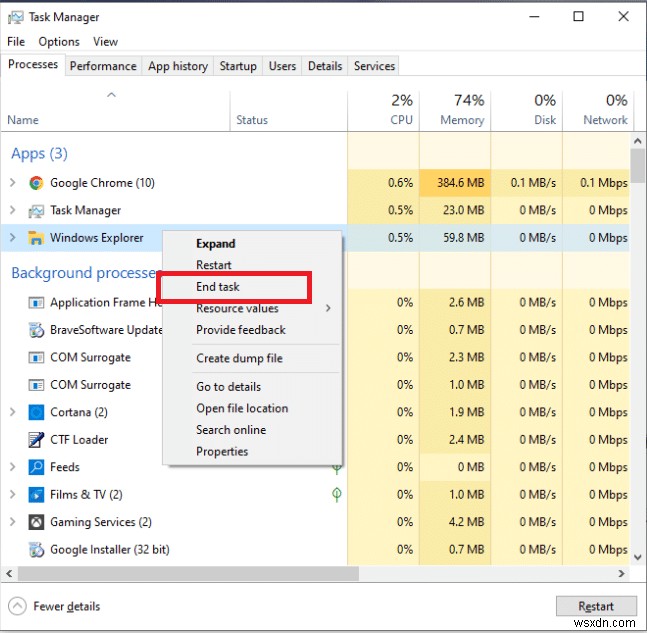Screen dimensions: 647x633
Task: Click the 384.6 MB memory cell
Action: coord(455,182)
